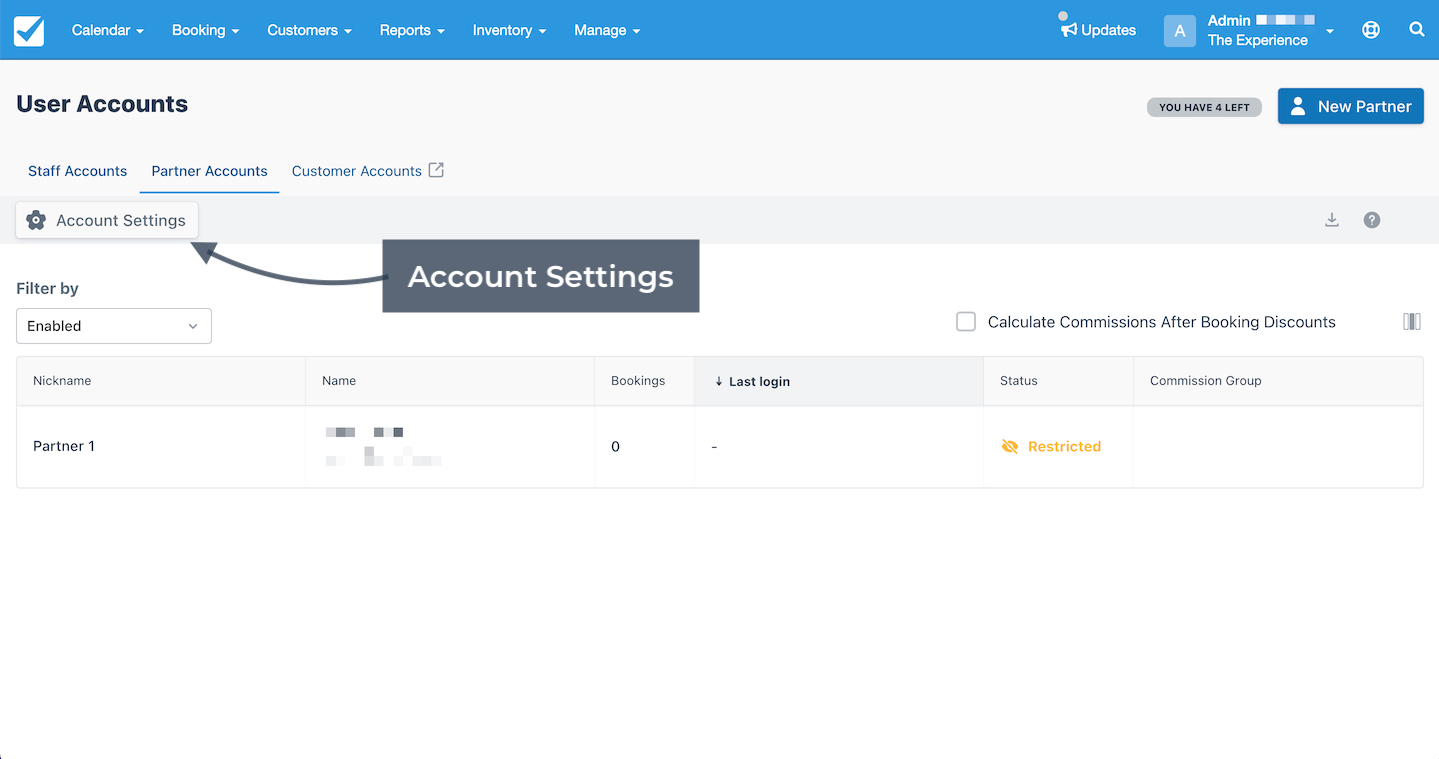Enable Calculate Commissions After Booking Discounts
Viewport: 1439px width, 759px height.
[x=966, y=322]
